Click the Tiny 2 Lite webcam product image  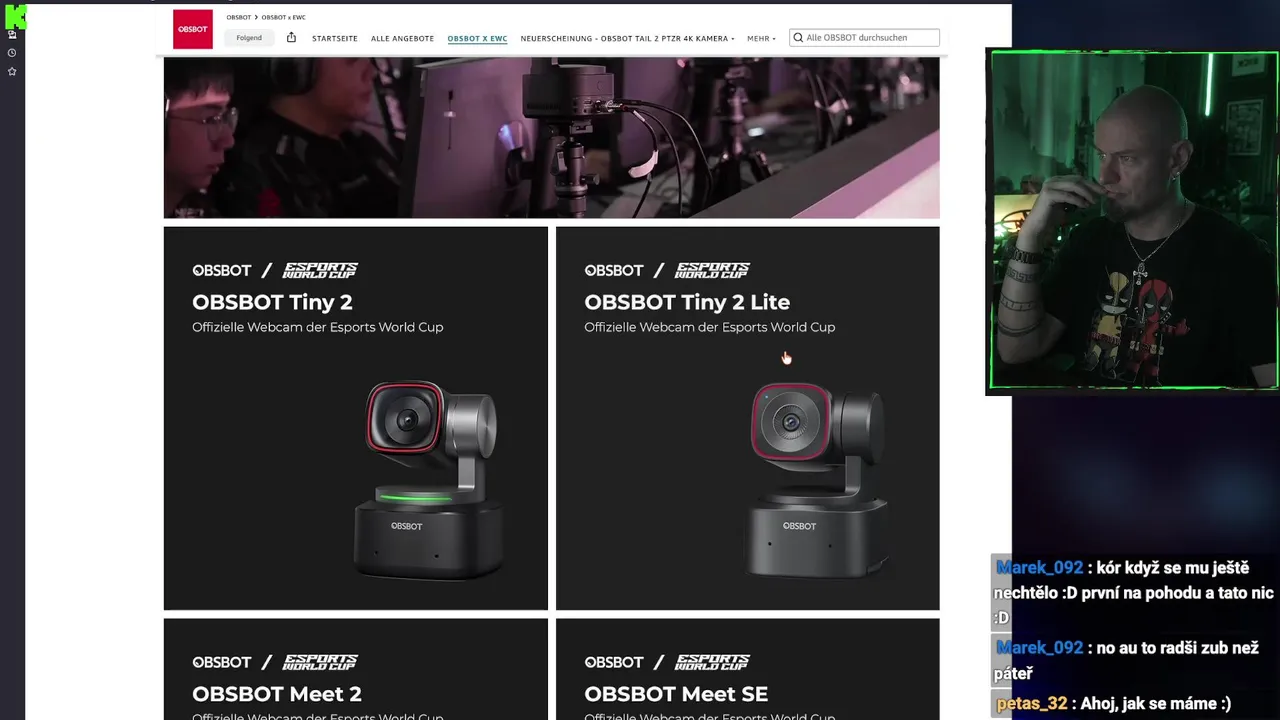pos(820,478)
